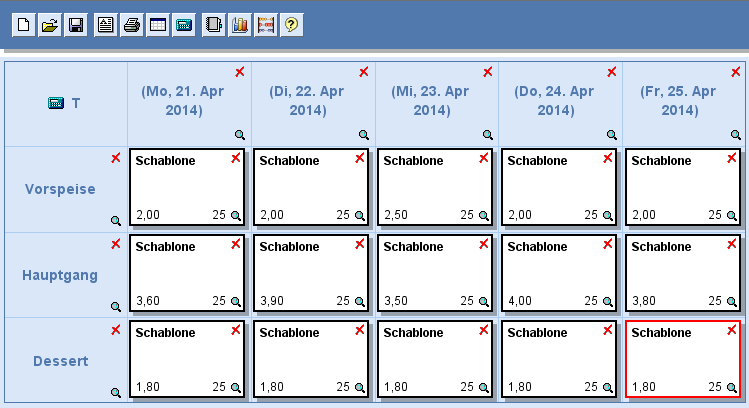Delete Tuesday's Hauptgang card priced 3,90

coord(360,244)
